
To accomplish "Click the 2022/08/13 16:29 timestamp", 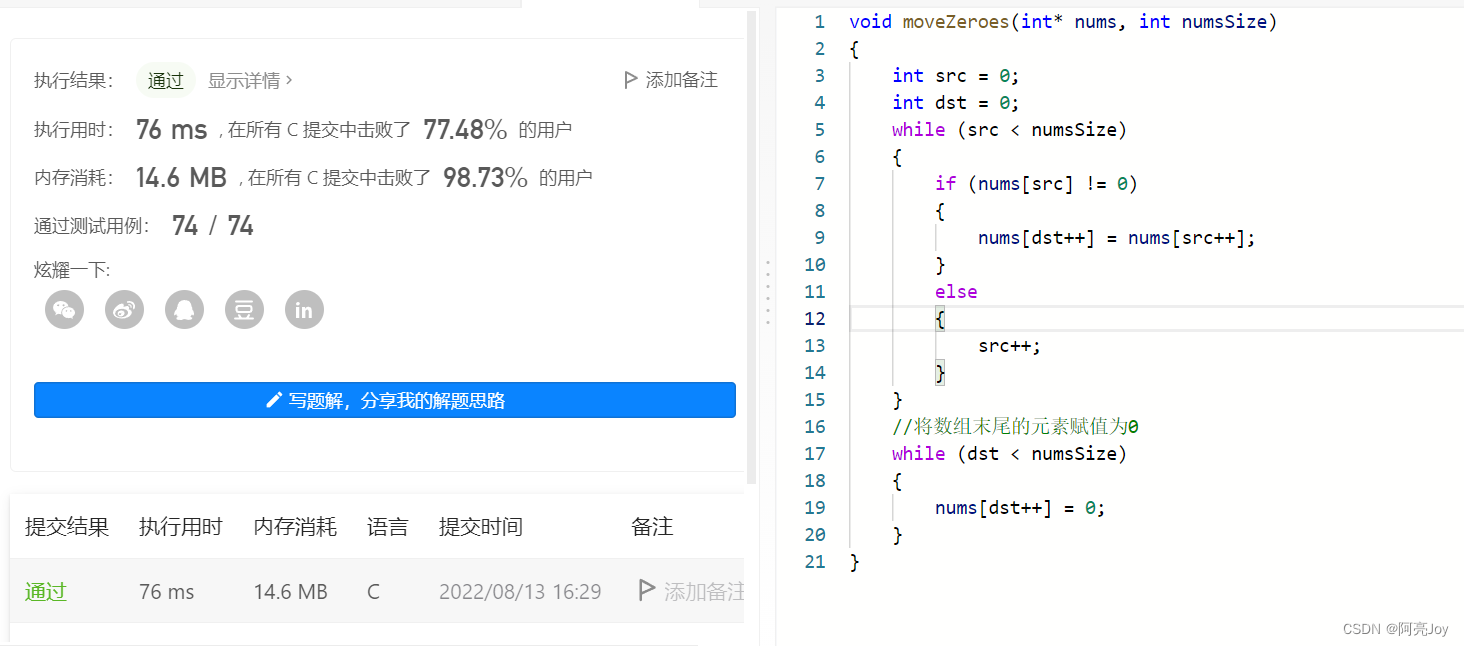I will (520, 592).
